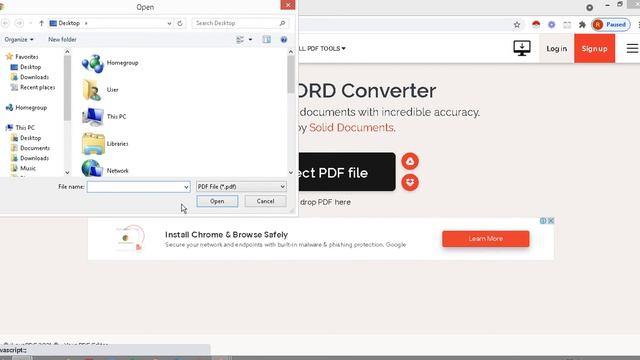This screenshot has height=360, width=640.
Task: Bookmark this page star icon
Action: tap(517, 25)
